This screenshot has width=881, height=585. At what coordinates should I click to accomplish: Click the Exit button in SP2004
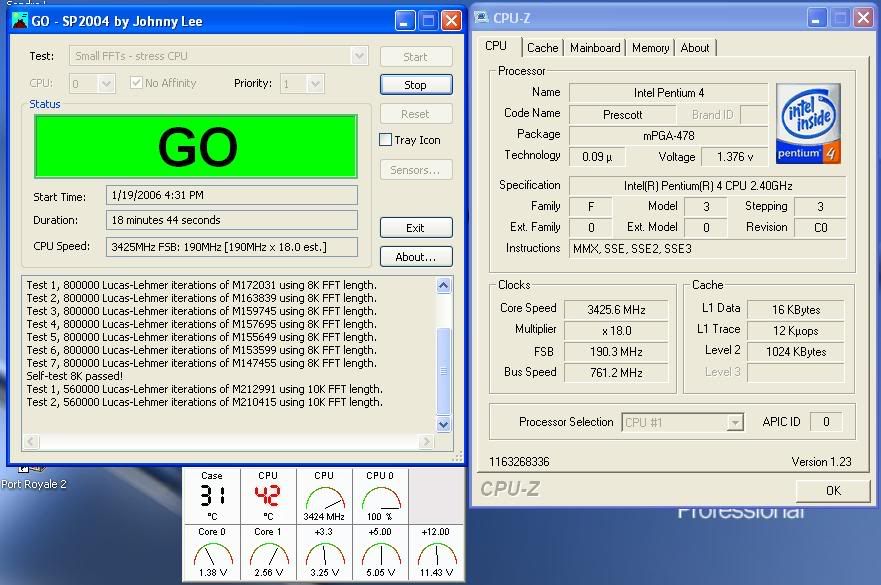click(416, 228)
